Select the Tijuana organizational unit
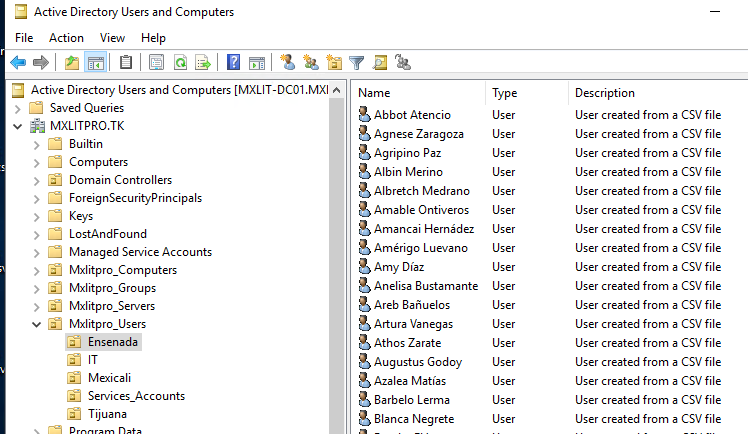Viewport: 748px width, 434px height. [x=107, y=414]
